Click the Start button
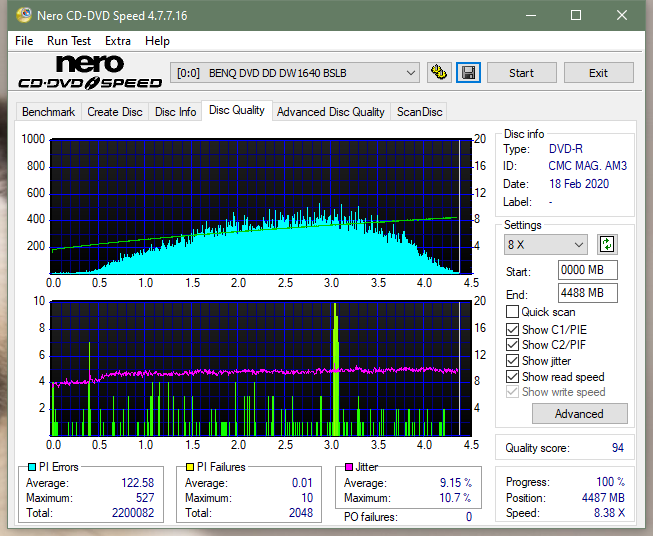Image resolution: width=653 pixels, height=536 pixels. [521, 73]
